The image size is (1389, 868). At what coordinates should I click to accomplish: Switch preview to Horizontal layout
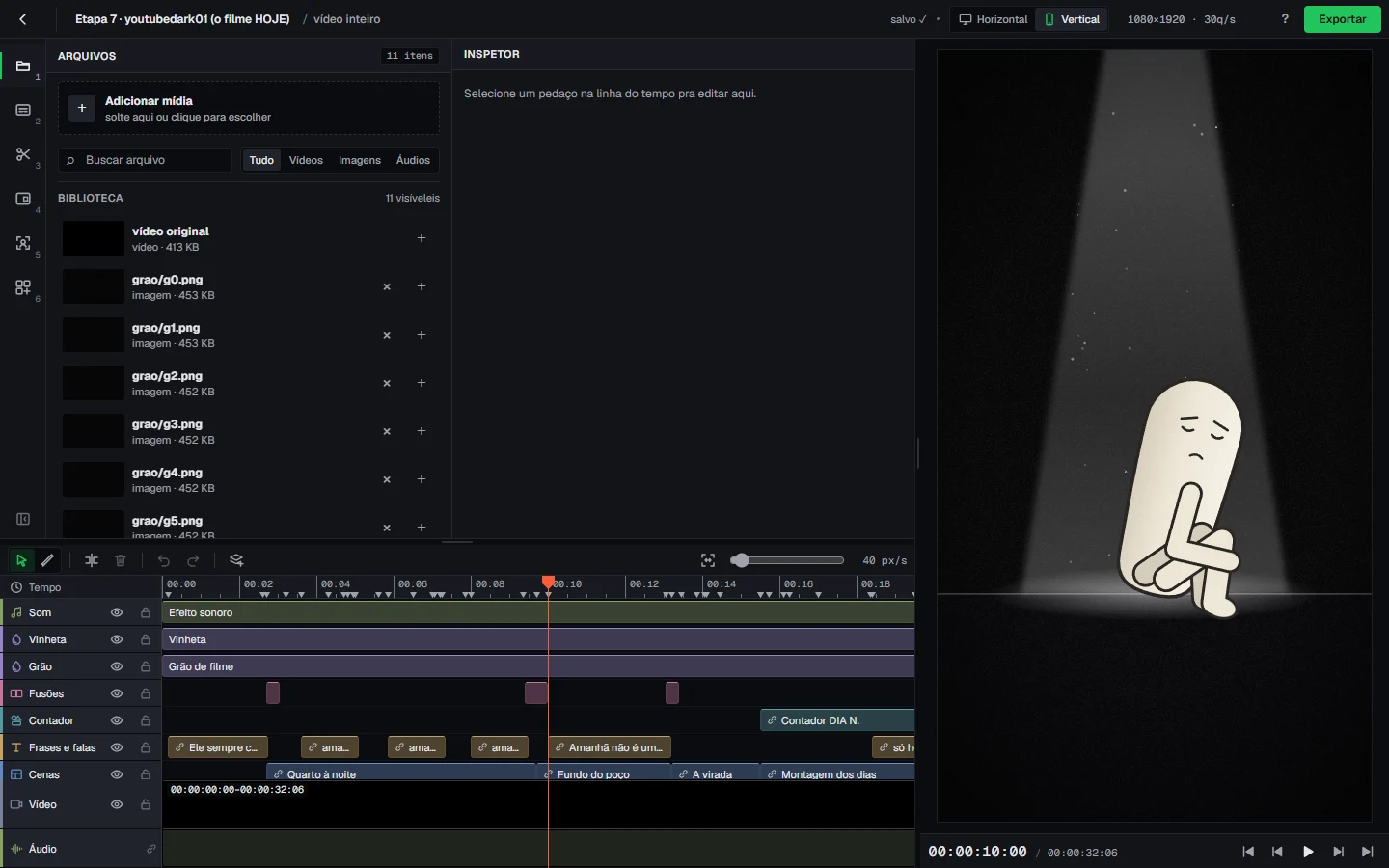point(993,19)
